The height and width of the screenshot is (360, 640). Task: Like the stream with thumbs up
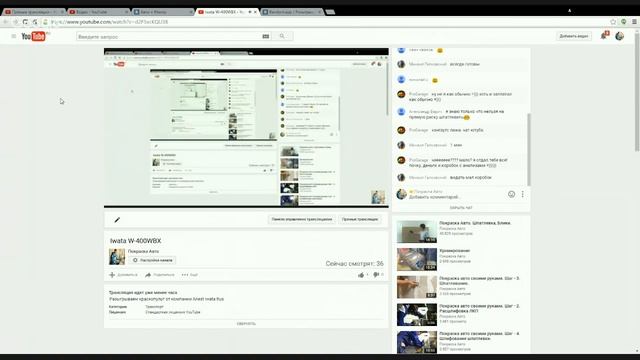(x=361, y=275)
